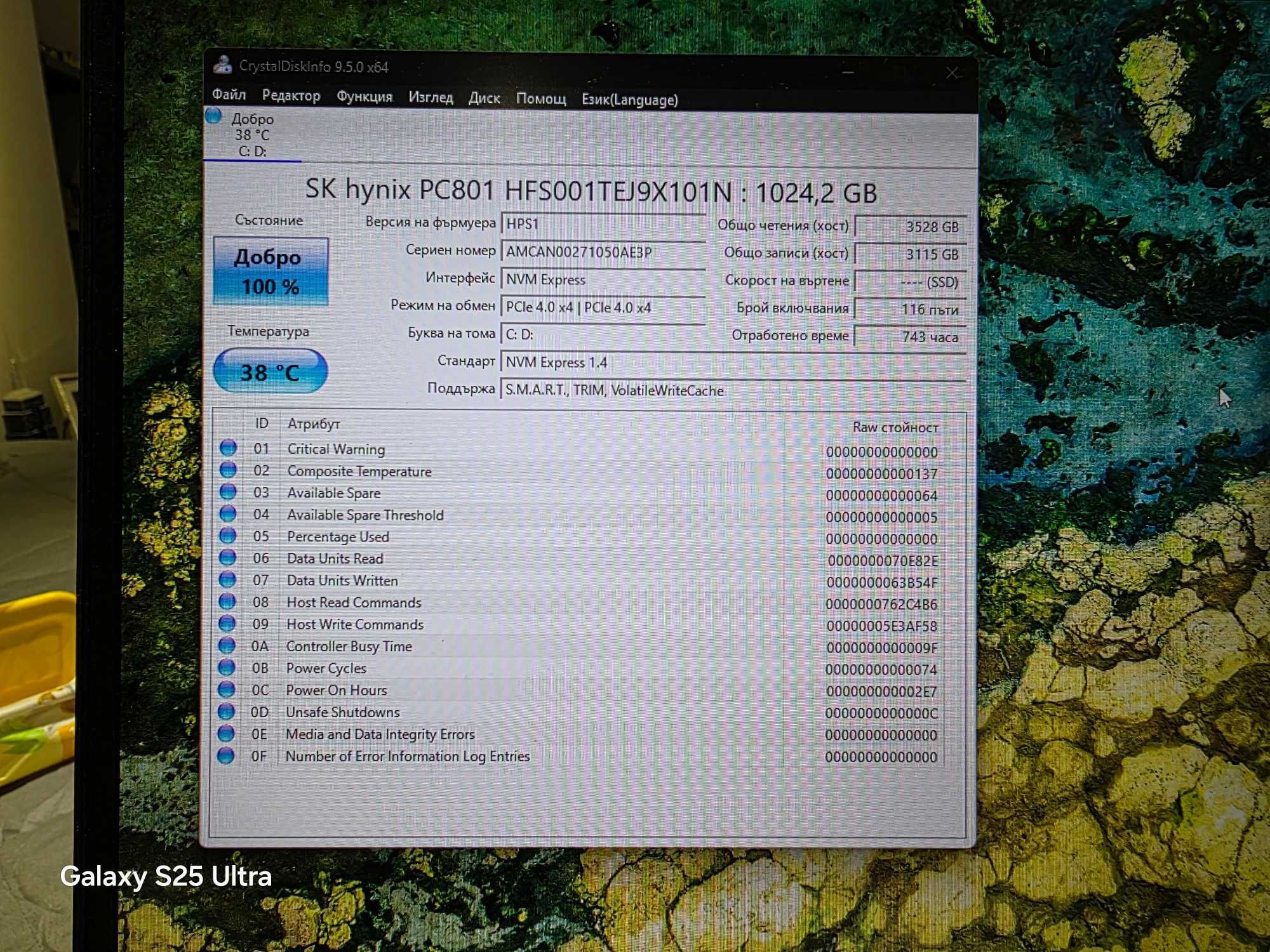Screen dimensions: 1270x952
Task: Click the 38 °C temperature button
Action: 270,371
